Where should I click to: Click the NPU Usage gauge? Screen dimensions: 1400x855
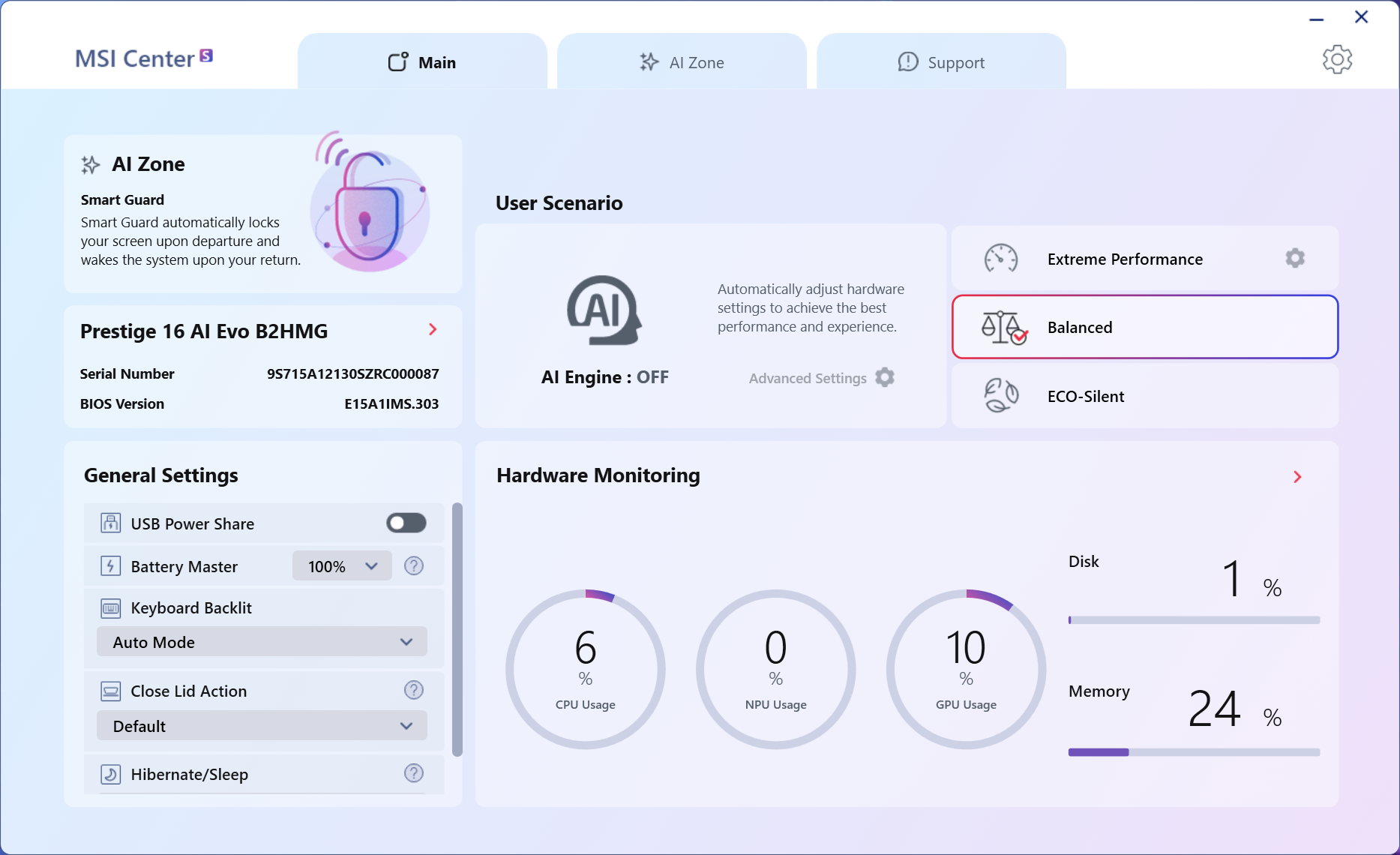(x=776, y=669)
